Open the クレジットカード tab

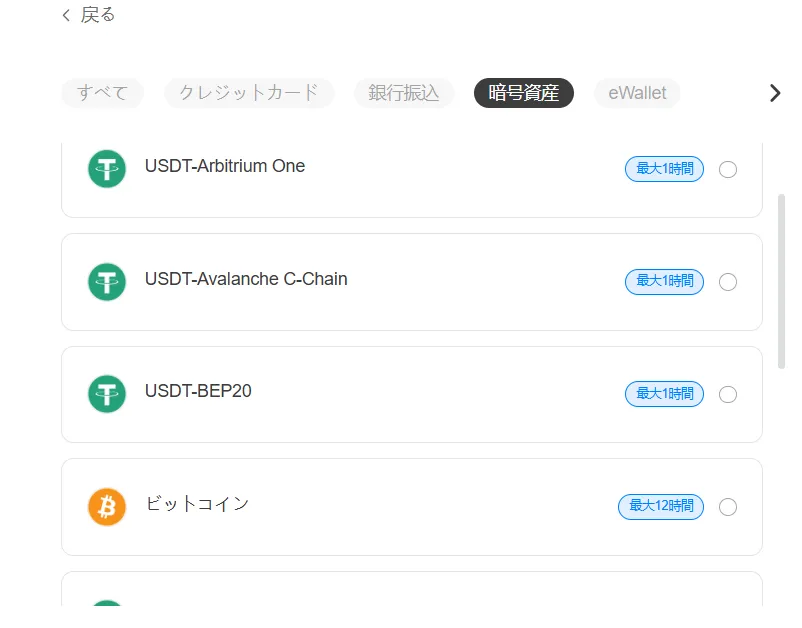249,93
